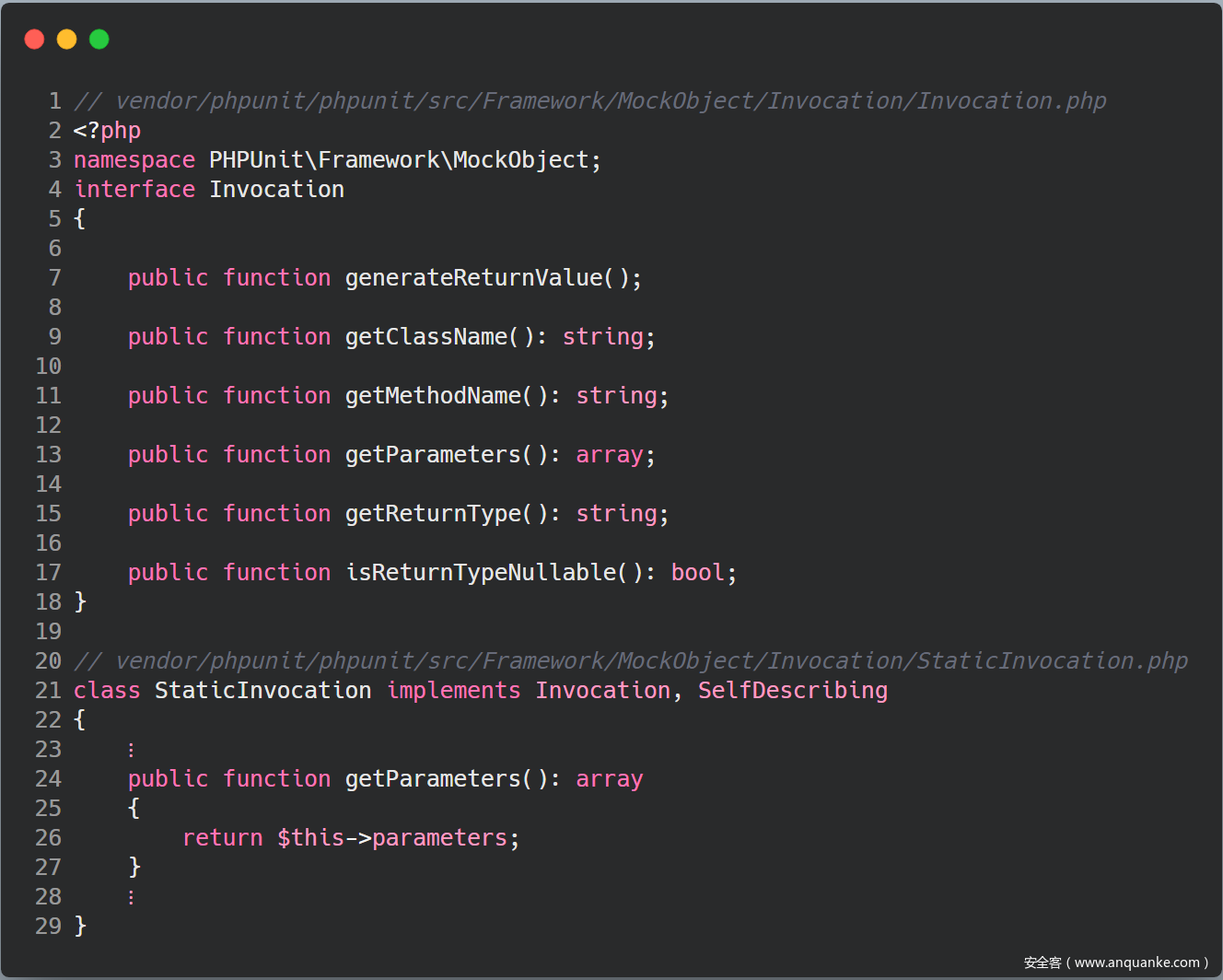Click the StaticInvocation class name on line 21

(262, 691)
